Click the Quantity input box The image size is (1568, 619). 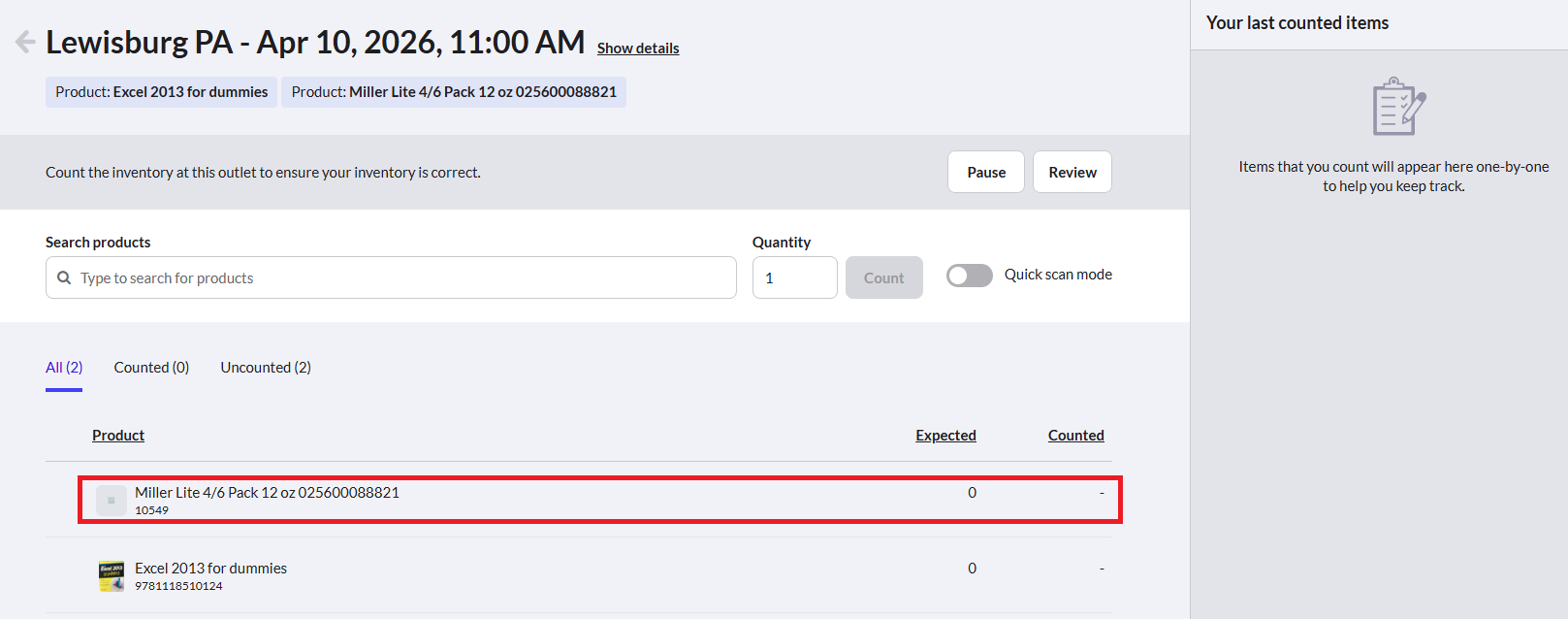coord(795,277)
